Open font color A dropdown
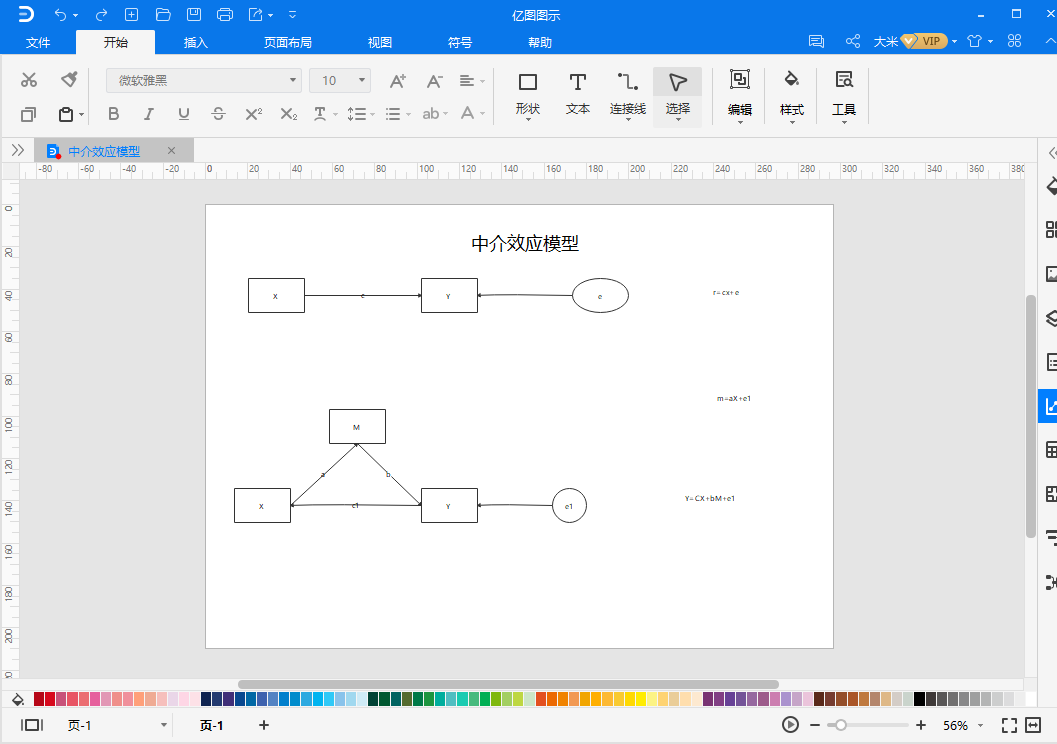Viewport: 1057px width, 744px height. pos(472,114)
